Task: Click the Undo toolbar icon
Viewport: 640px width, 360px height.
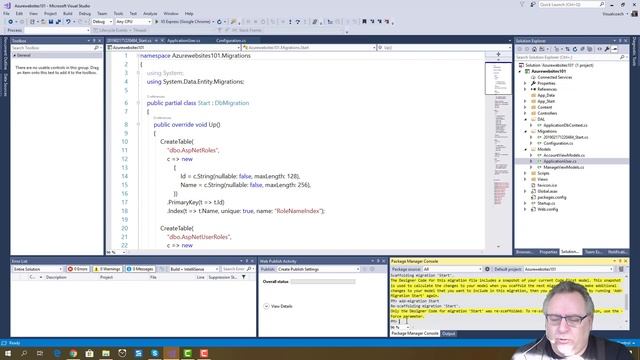Action: (68, 22)
